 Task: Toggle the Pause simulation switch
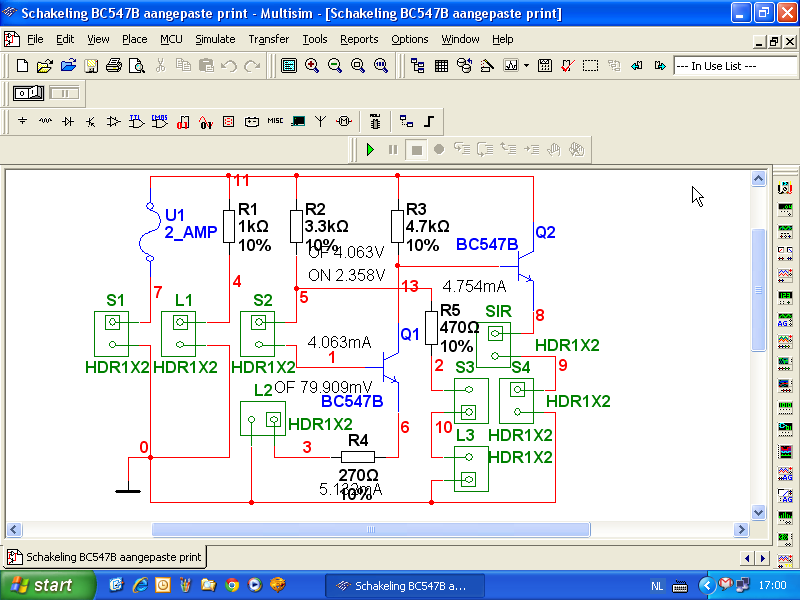pos(64,93)
